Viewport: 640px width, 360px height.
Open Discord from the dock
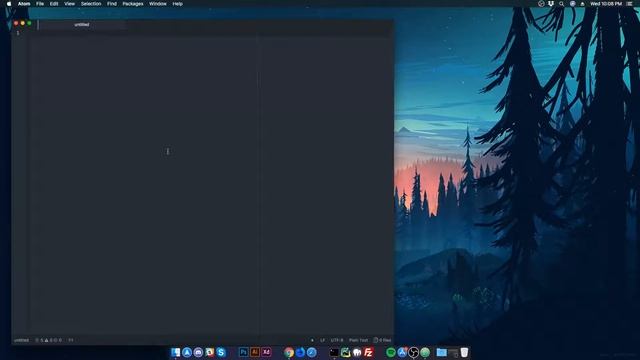[x=198, y=352]
